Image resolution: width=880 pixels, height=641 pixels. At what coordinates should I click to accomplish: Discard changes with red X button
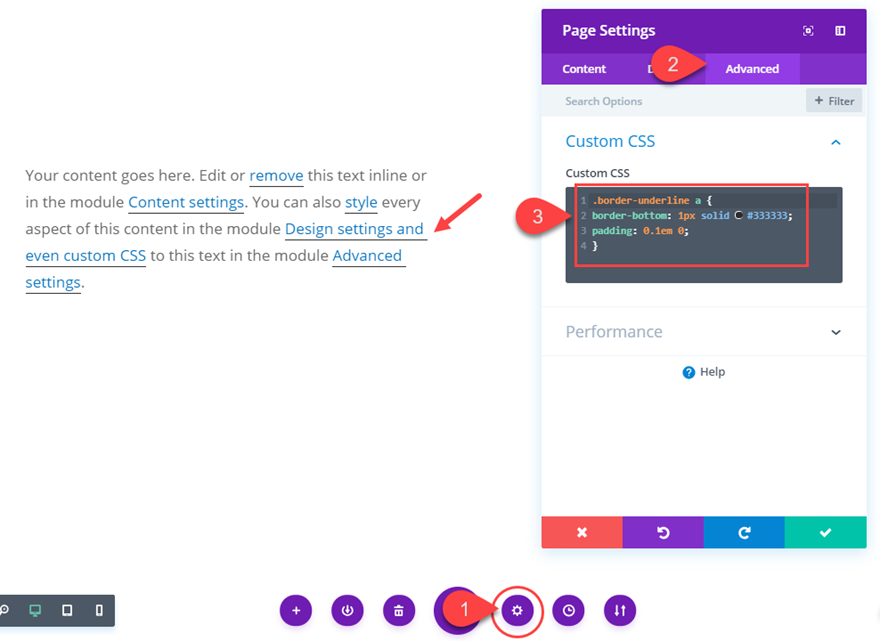click(582, 532)
